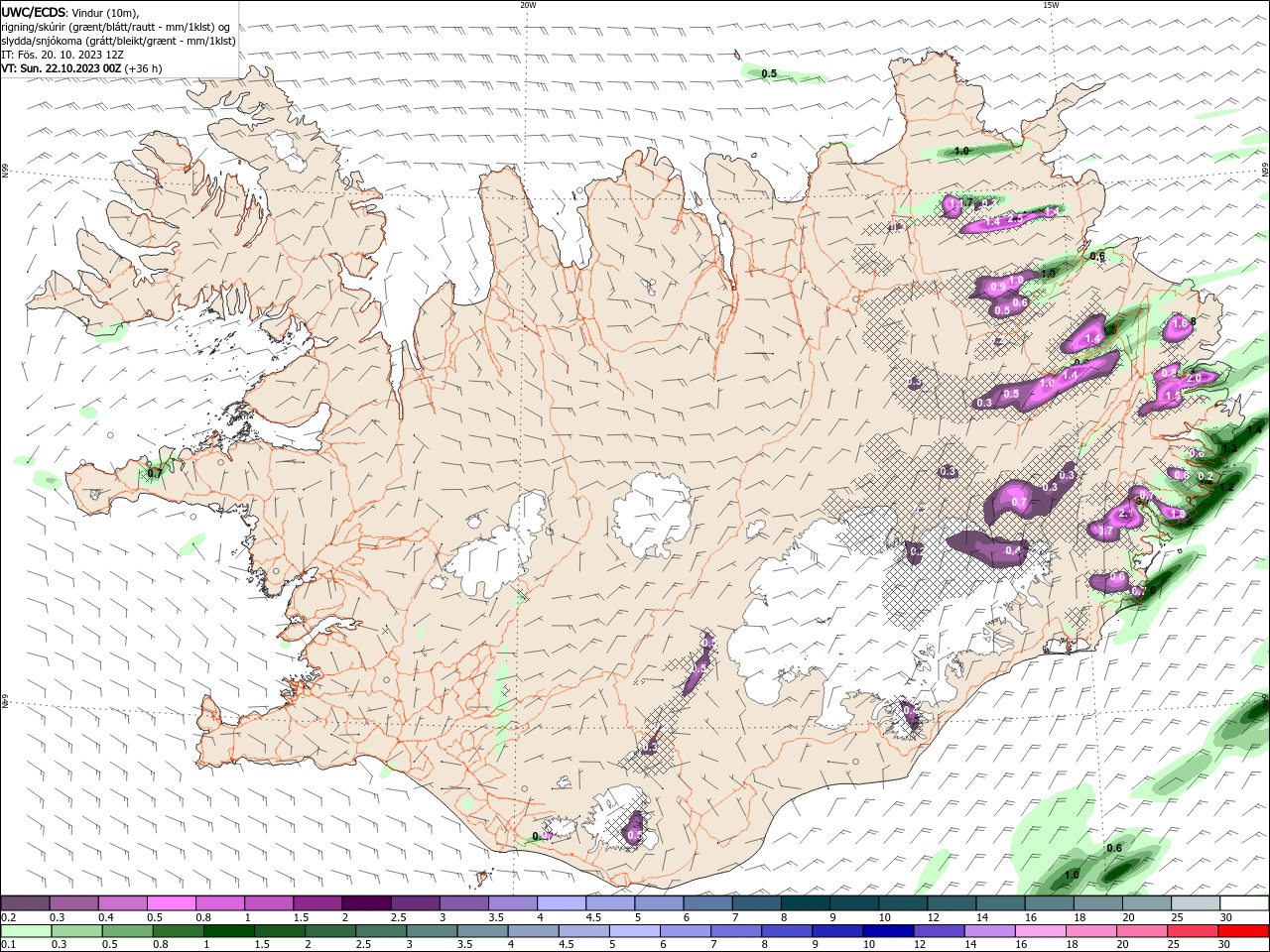Viewport: 1270px width, 952px height.
Task: Pick the light pink 16 rain legend swatch
Action: point(1040,931)
